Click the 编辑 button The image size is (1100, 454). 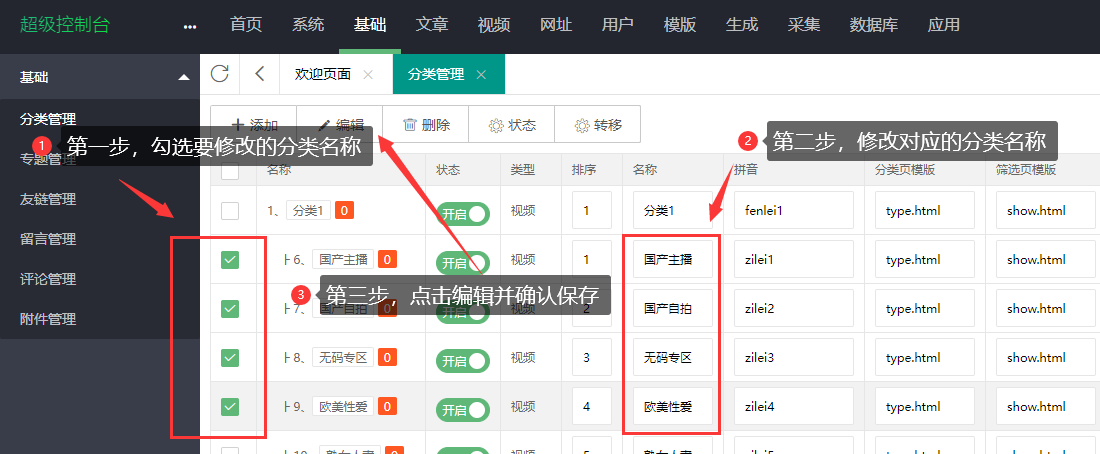point(340,125)
